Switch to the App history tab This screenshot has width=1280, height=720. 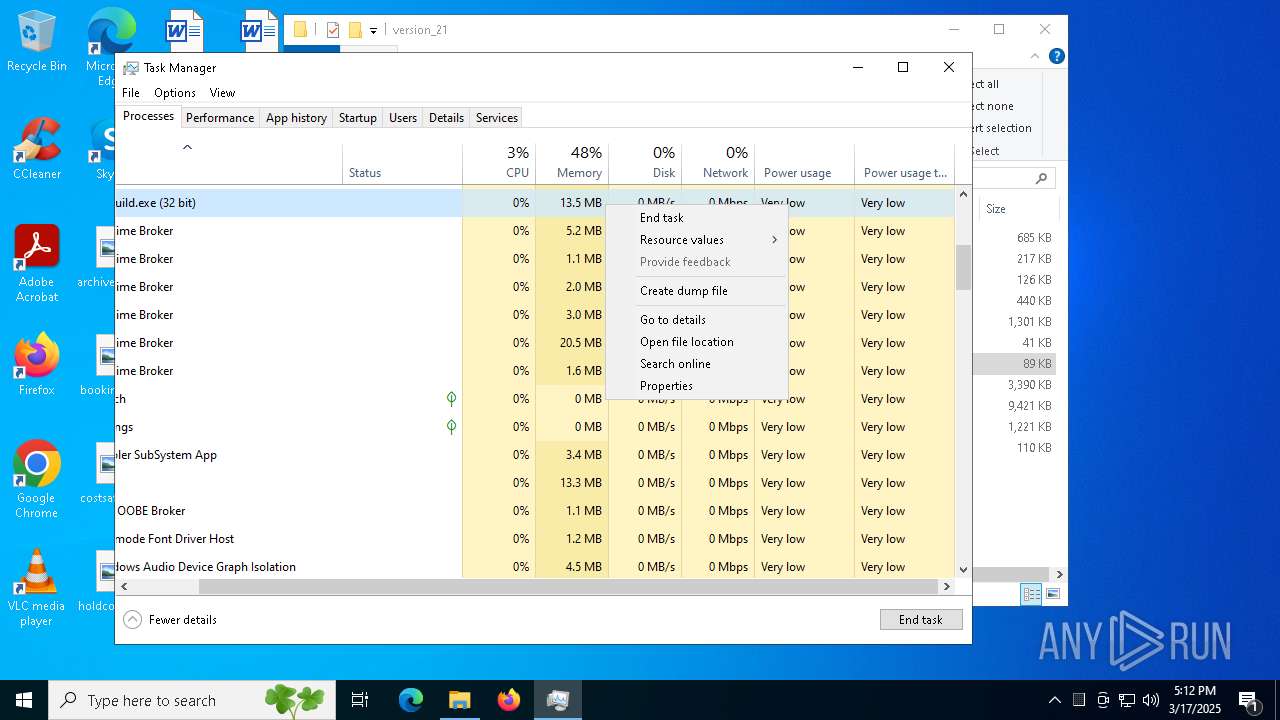pyautogui.click(x=296, y=118)
